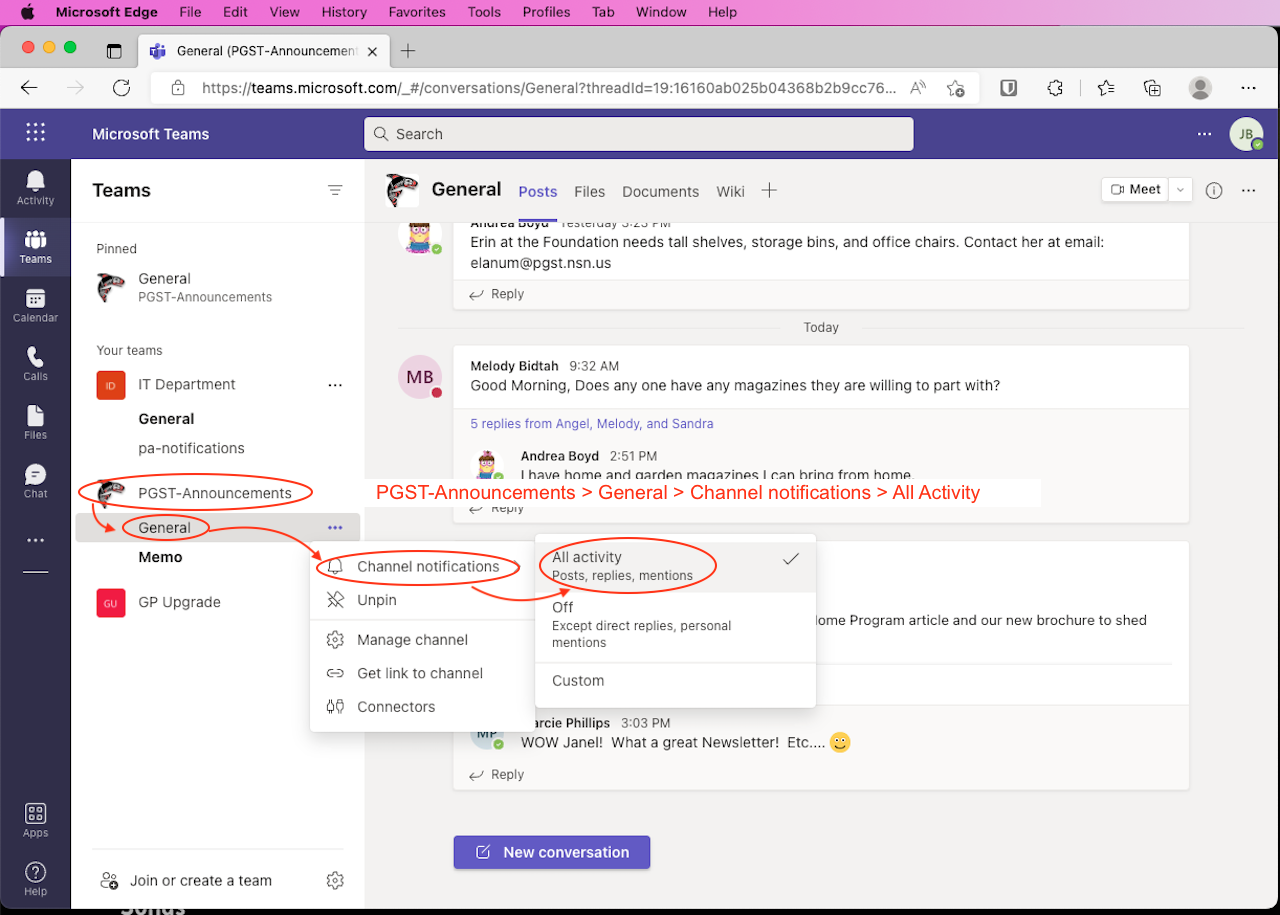Reply under Marcie Phillips message
Viewport: 1280px width, 915px height.
pos(497,774)
